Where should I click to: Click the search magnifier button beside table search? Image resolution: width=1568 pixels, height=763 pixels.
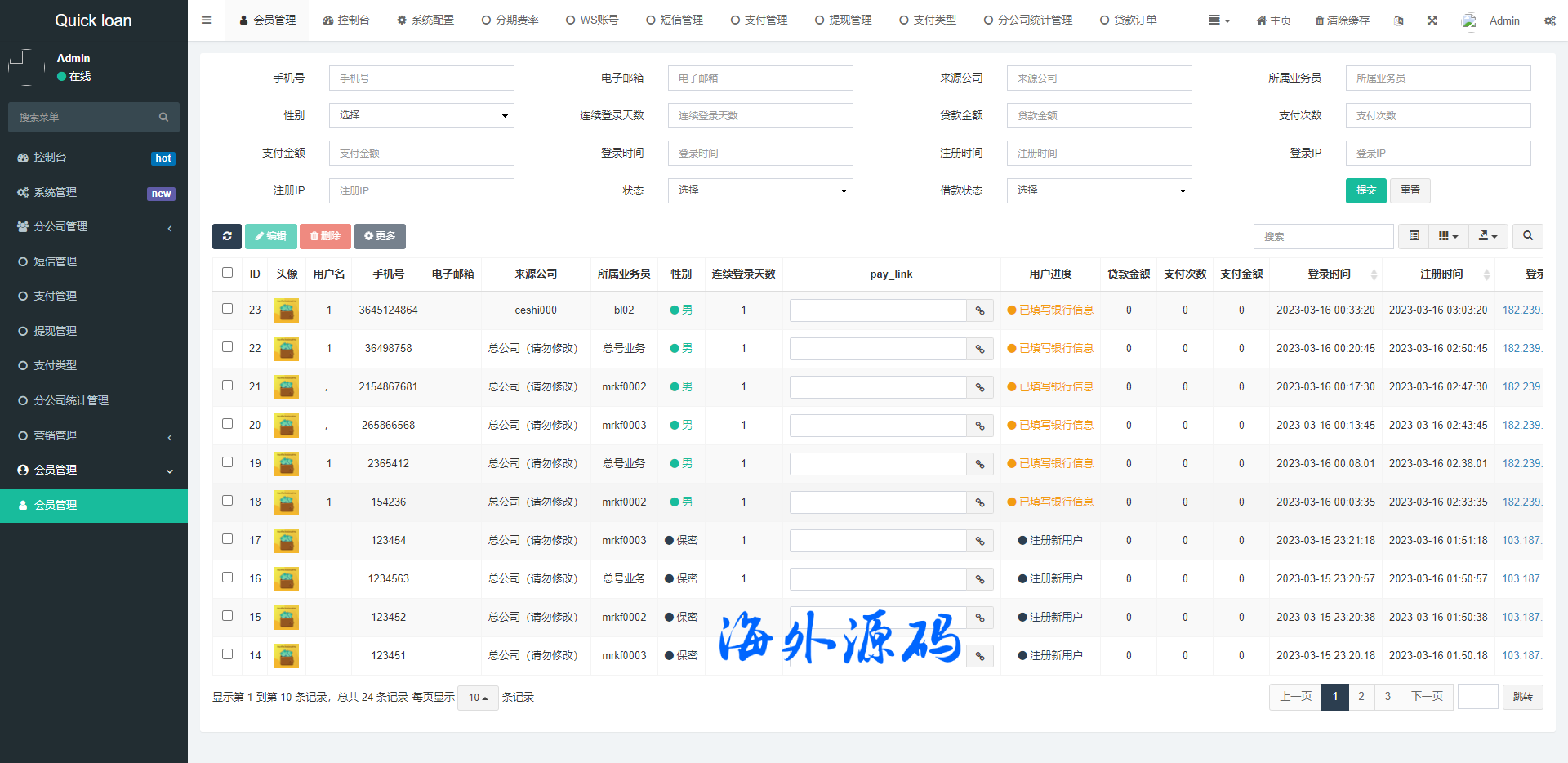click(1527, 236)
